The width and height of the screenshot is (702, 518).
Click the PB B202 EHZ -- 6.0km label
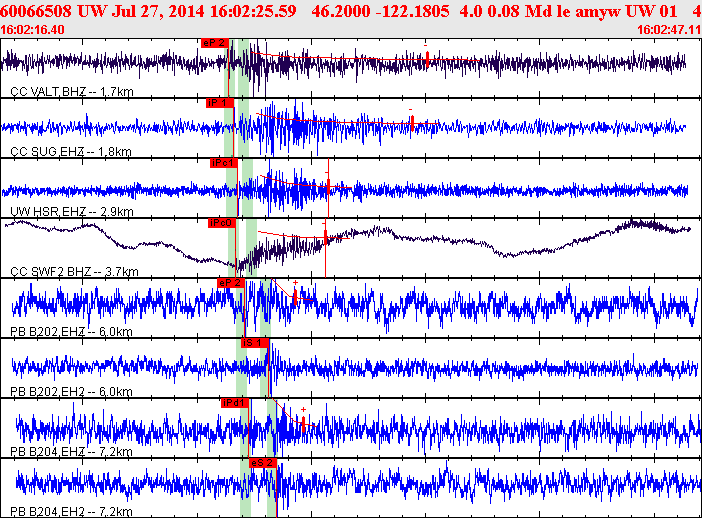pyautogui.click(x=71, y=332)
